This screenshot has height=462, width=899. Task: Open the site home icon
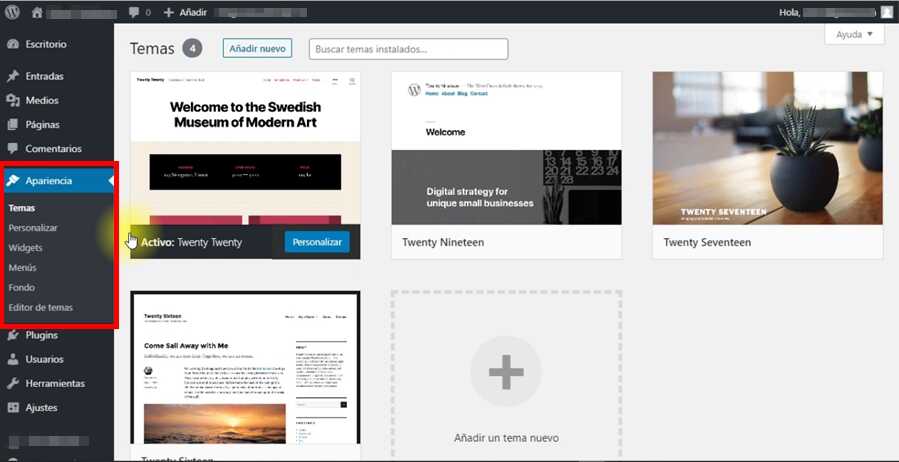[37, 13]
